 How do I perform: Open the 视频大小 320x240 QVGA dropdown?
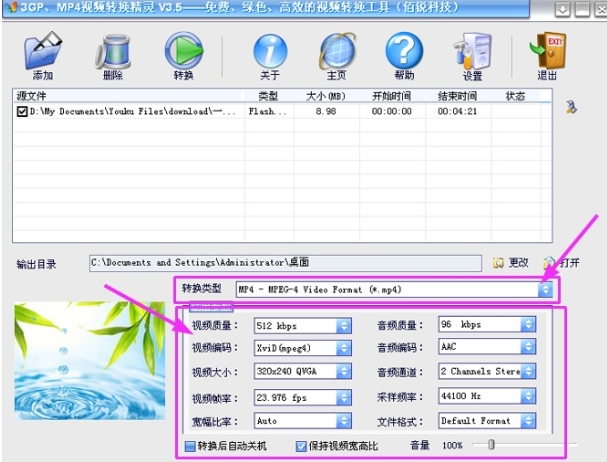(343, 373)
